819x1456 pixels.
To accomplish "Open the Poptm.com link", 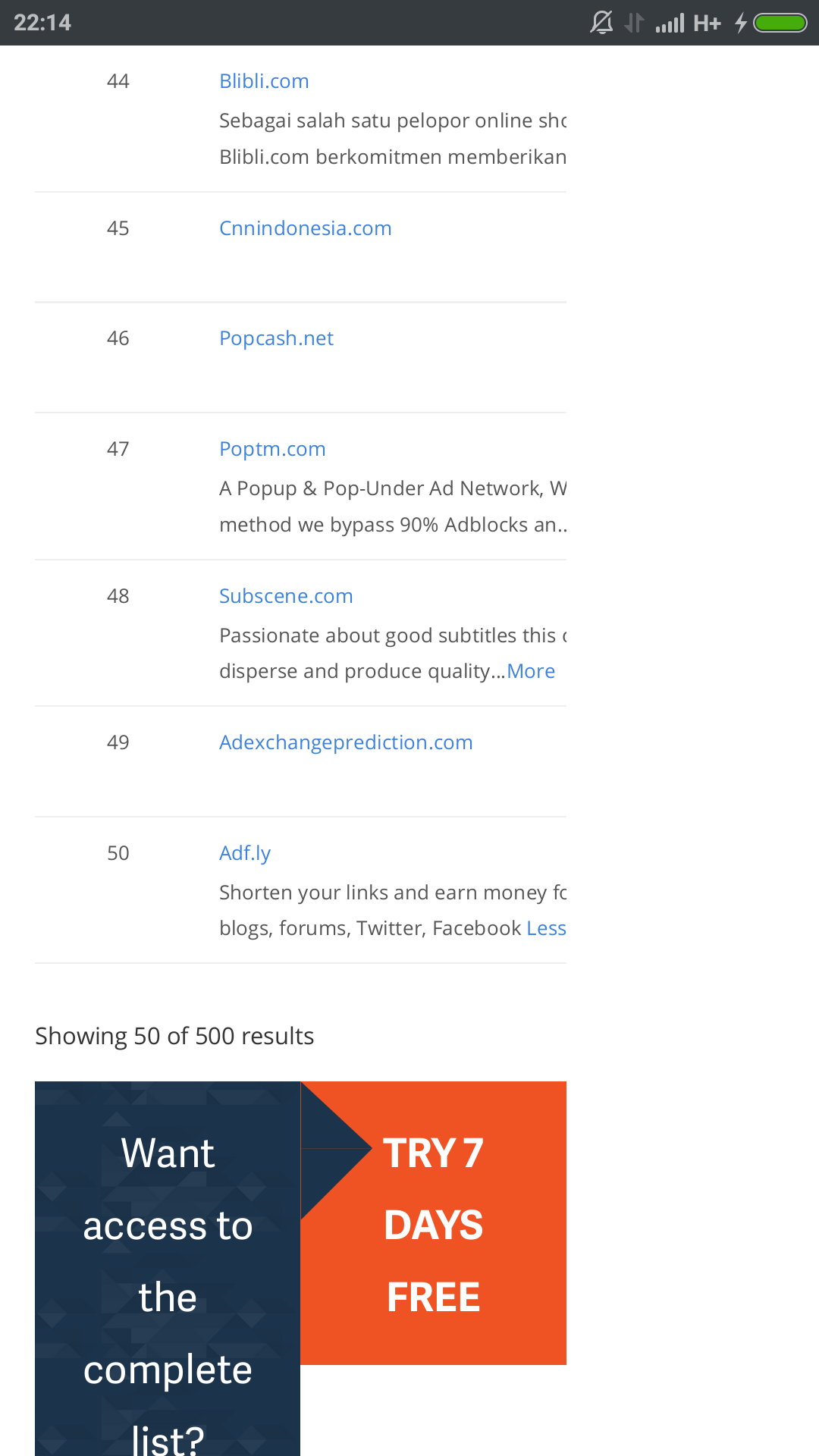I will click(x=272, y=449).
